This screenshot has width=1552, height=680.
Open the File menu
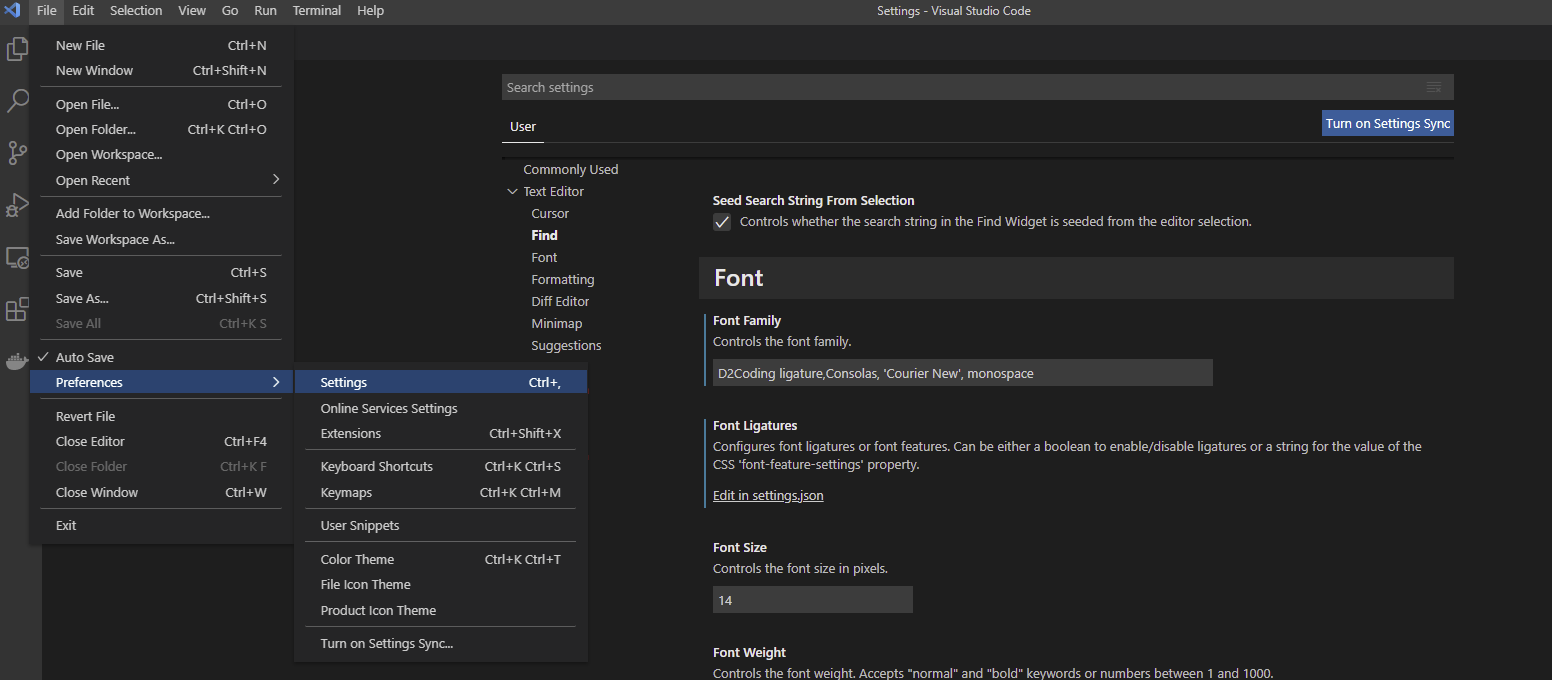point(47,11)
